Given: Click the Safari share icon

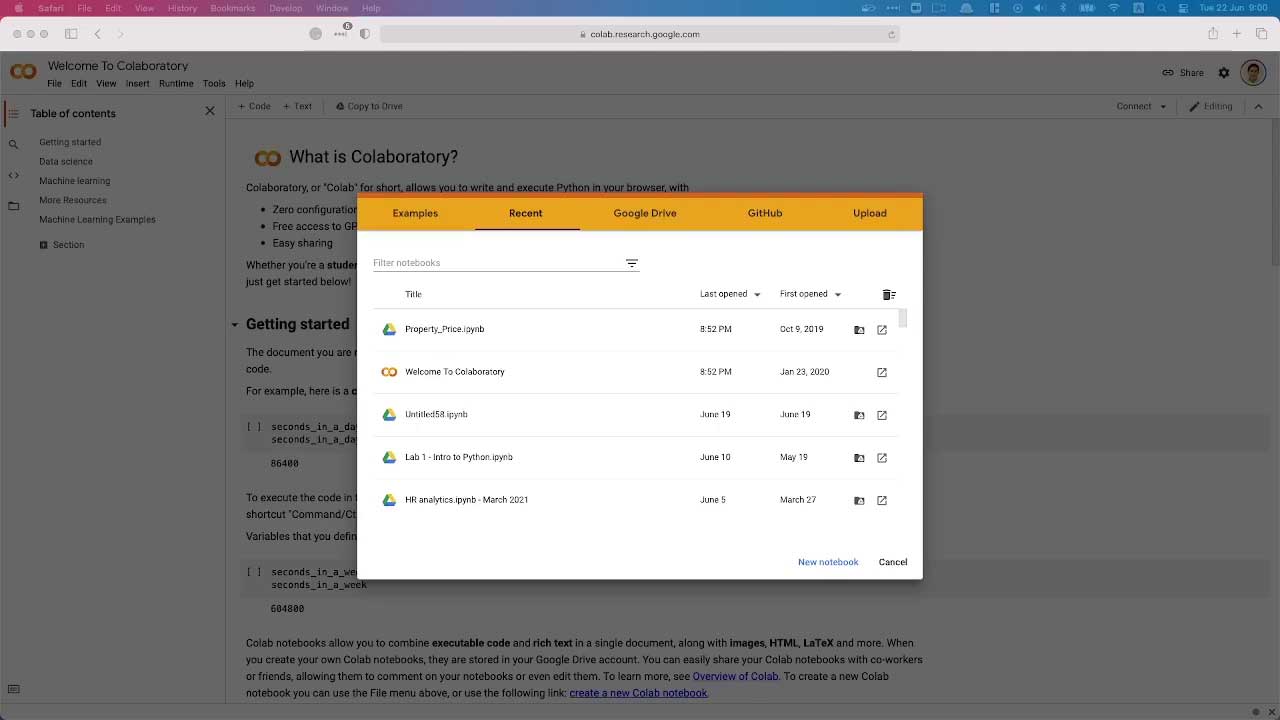Looking at the screenshot, I should (x=1213, y=34).
